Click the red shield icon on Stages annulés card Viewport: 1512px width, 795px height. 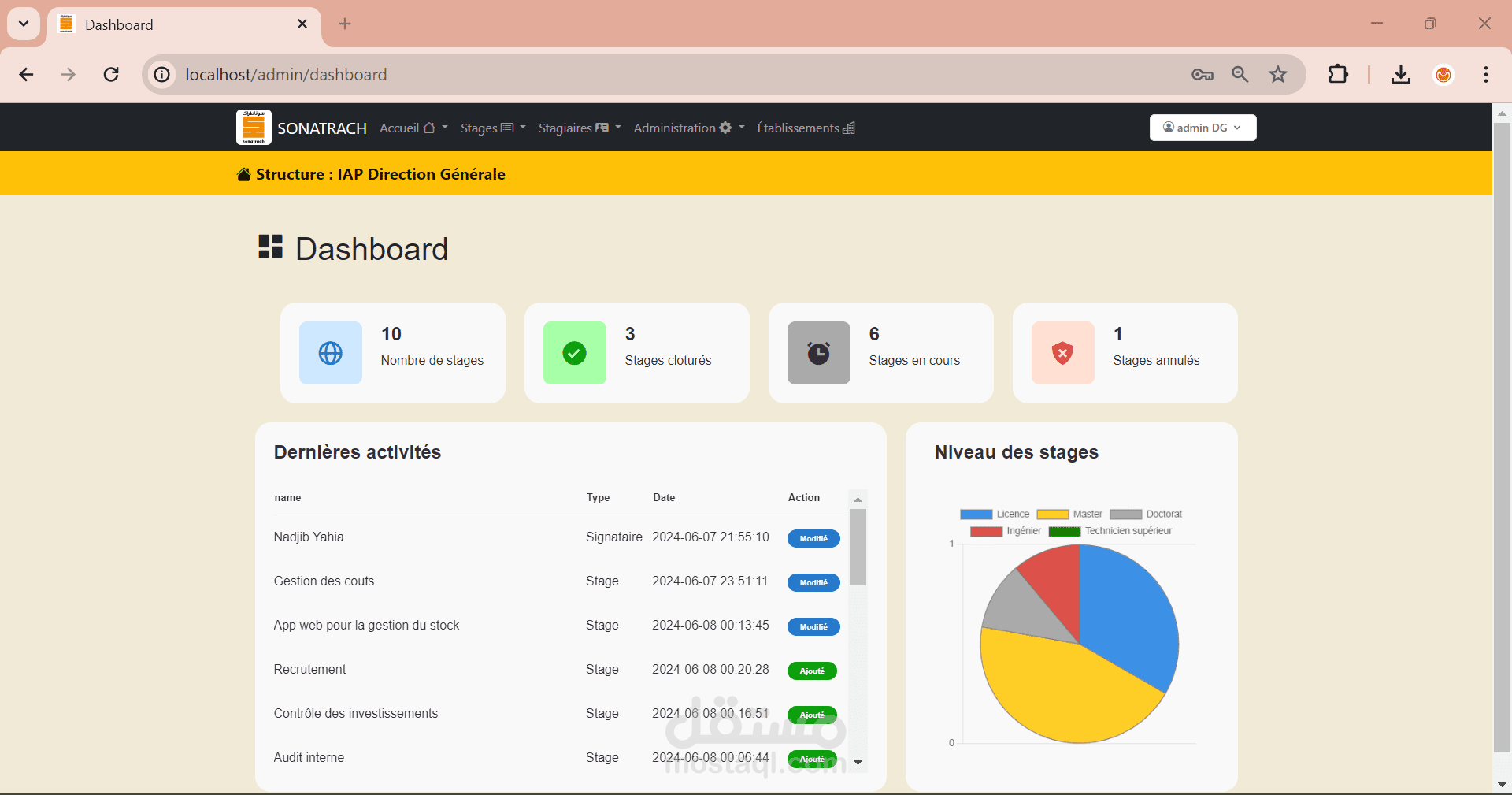[x=1062, y=353]
